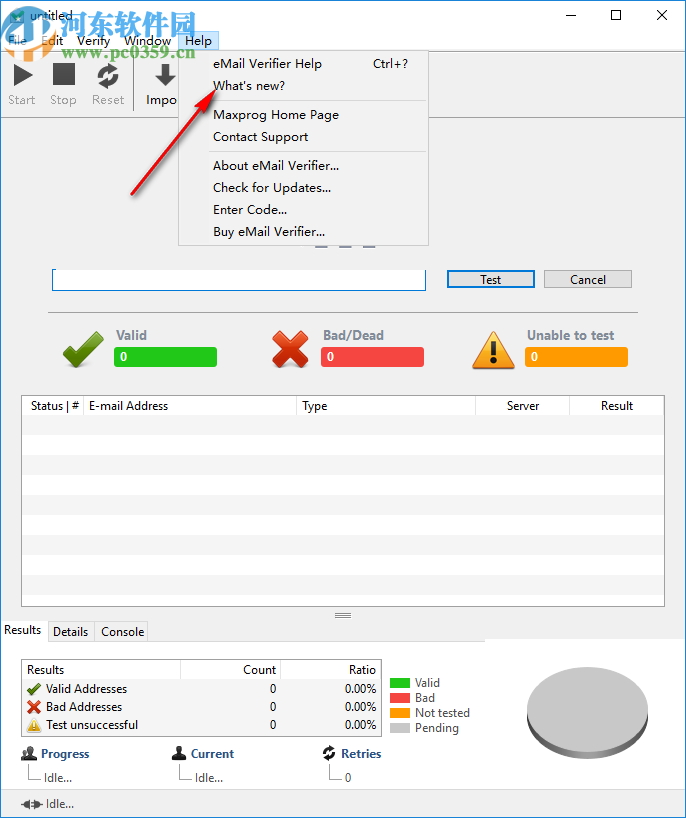
Task: Open the Edit menu
Action: click(52, 41)
